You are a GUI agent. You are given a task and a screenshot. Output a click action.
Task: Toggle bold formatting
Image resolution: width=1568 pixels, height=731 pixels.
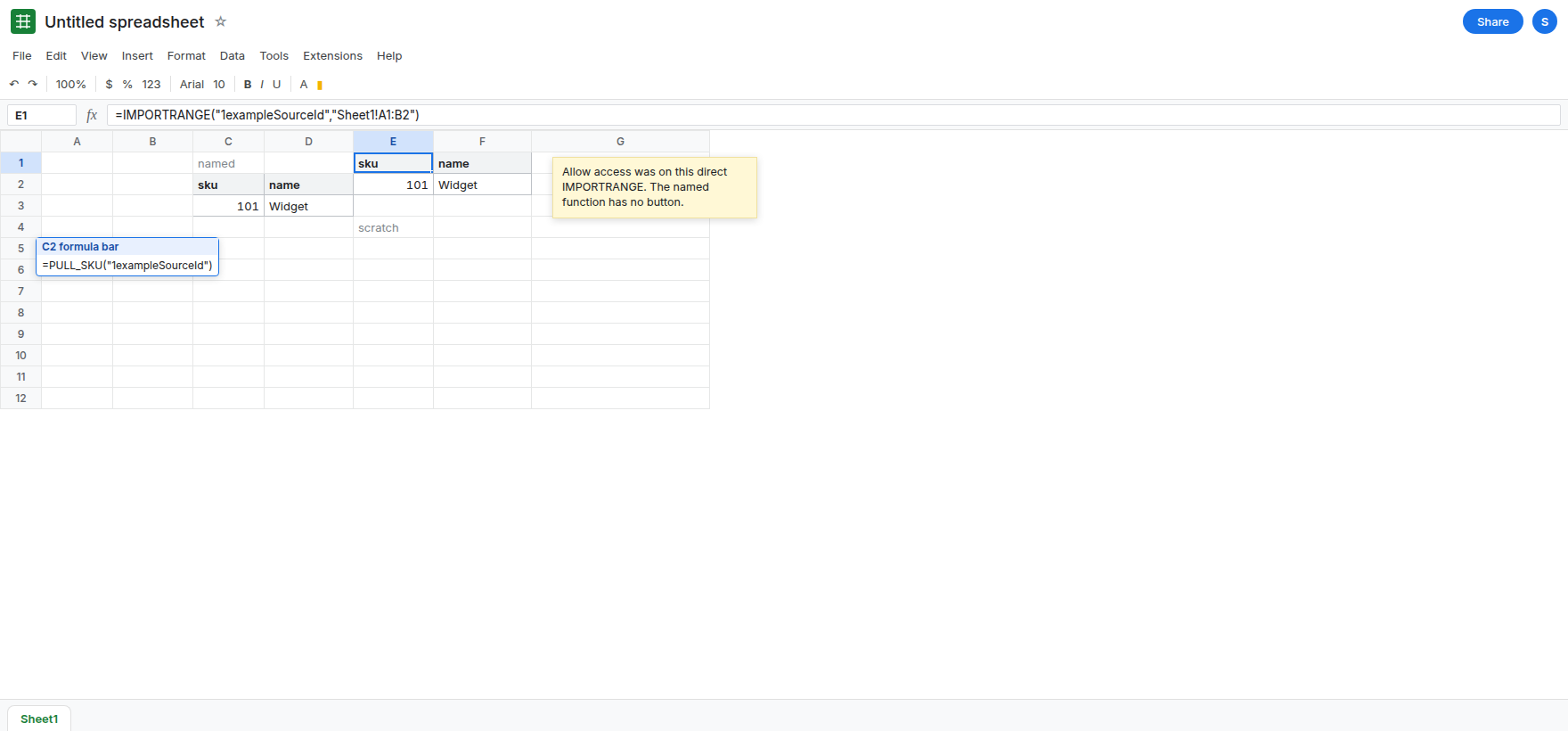pyautogui.click(x=248, y=84)
